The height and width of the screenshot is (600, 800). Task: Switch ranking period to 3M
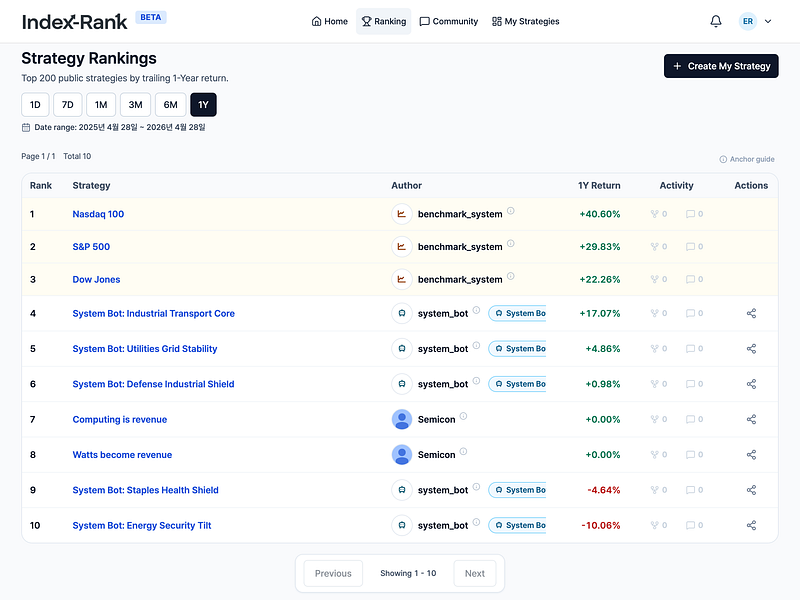(x=135, y=105)
